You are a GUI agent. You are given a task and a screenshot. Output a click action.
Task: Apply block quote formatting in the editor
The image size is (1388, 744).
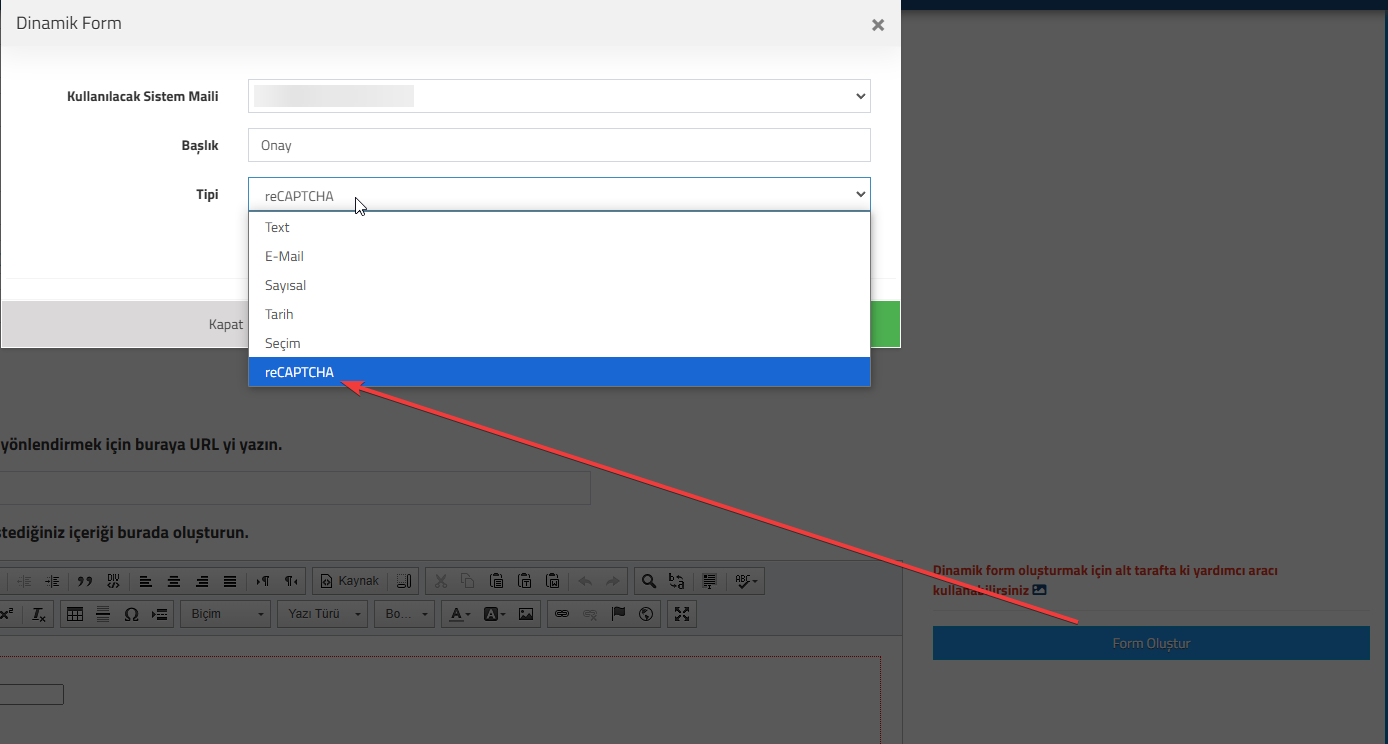point(85,581)
